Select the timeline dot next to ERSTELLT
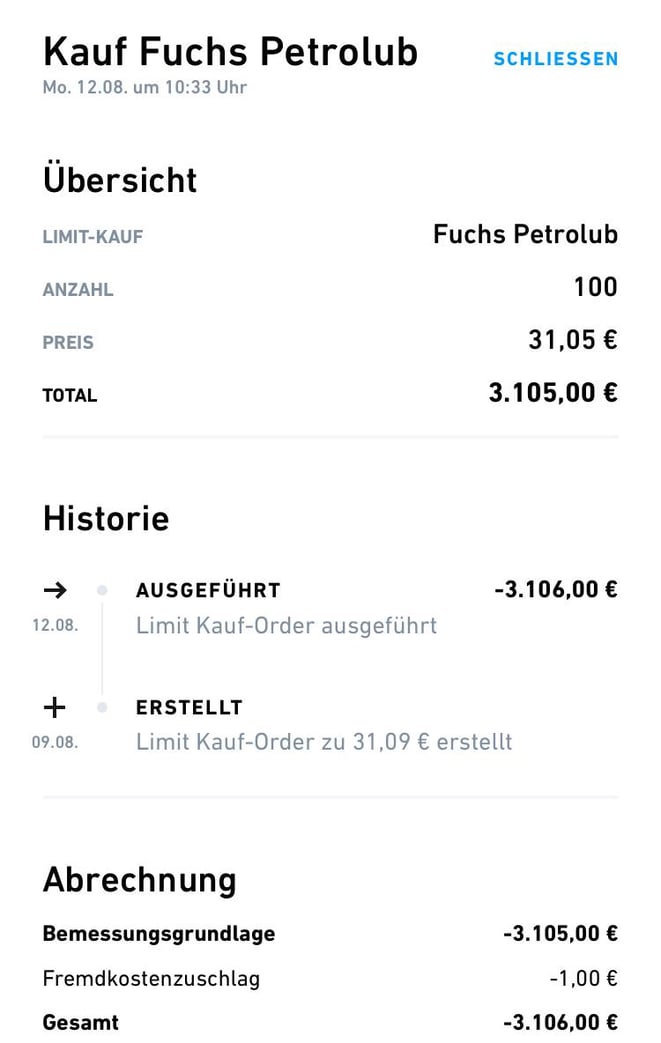Image resolution: width=661 pixels, height=1043 pixels. 100,707
